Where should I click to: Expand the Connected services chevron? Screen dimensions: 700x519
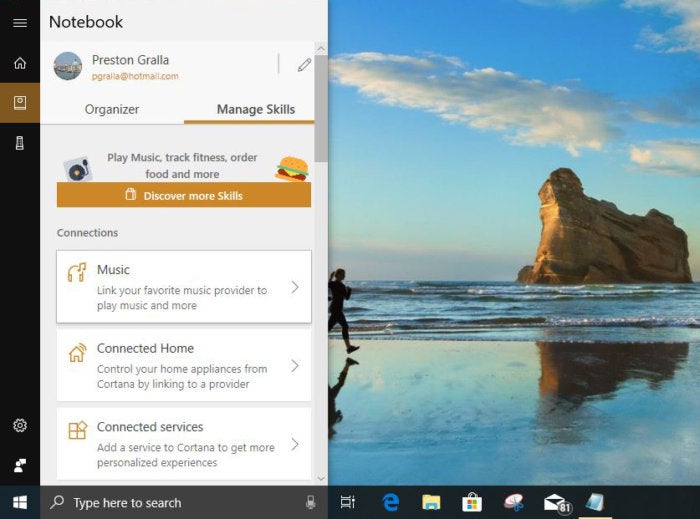295,444
